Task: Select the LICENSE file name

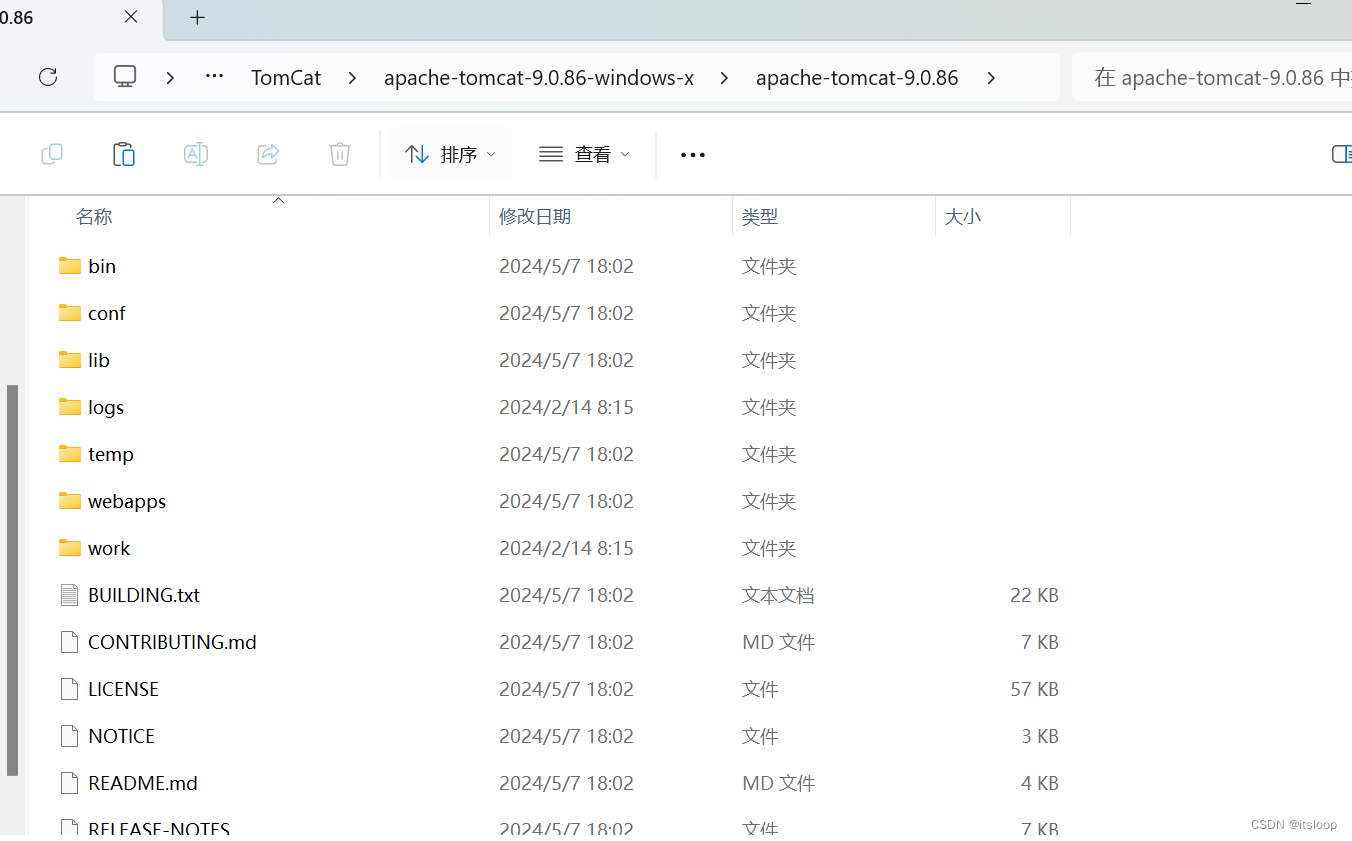Action: click(x=123, y=689)
